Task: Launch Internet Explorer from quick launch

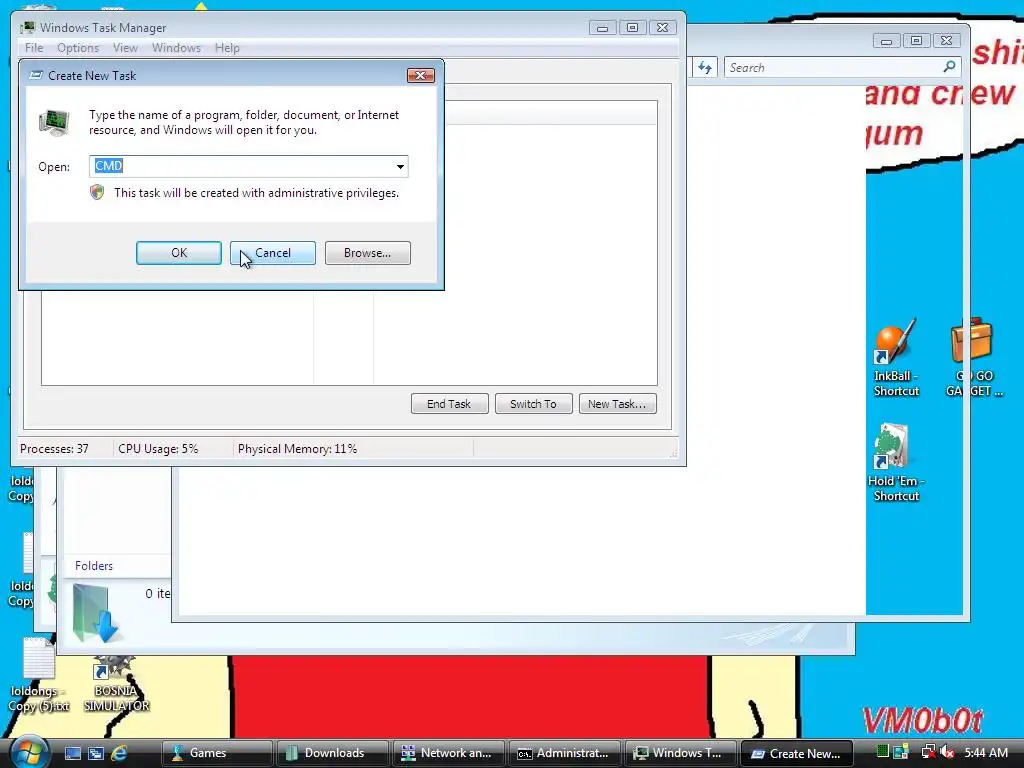Action: click(x=119, y=753)
